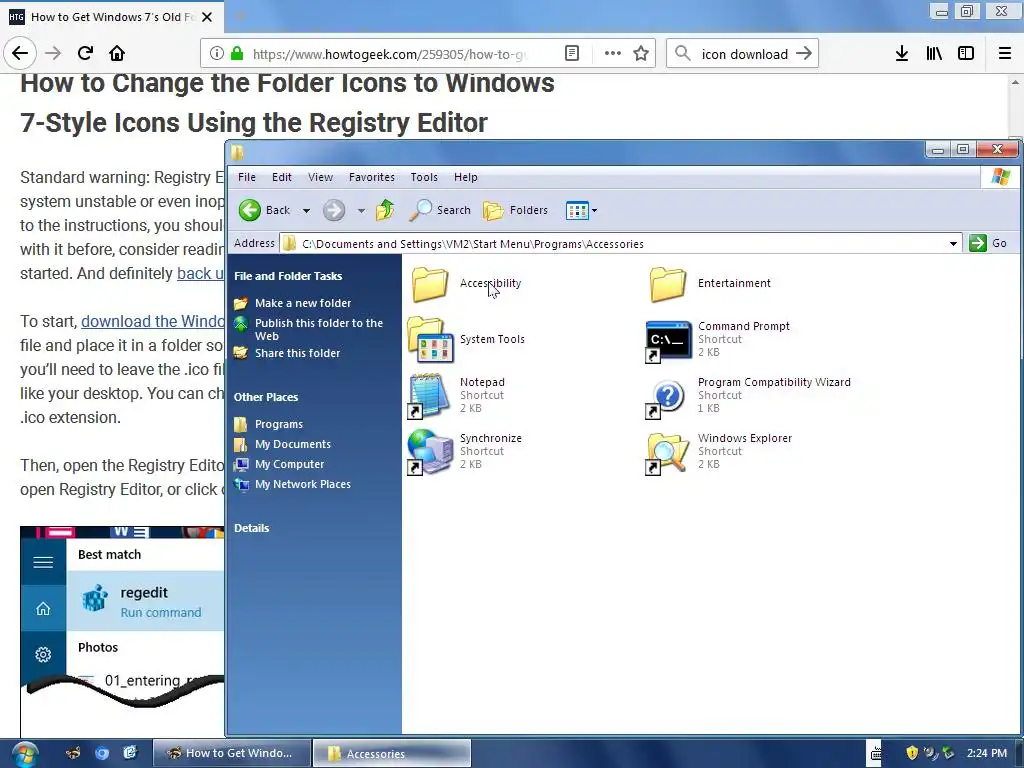This screenshot has height=768, width=1024.
Task: Select the Accessibility folder icon
Action: [x=430, y=284]
